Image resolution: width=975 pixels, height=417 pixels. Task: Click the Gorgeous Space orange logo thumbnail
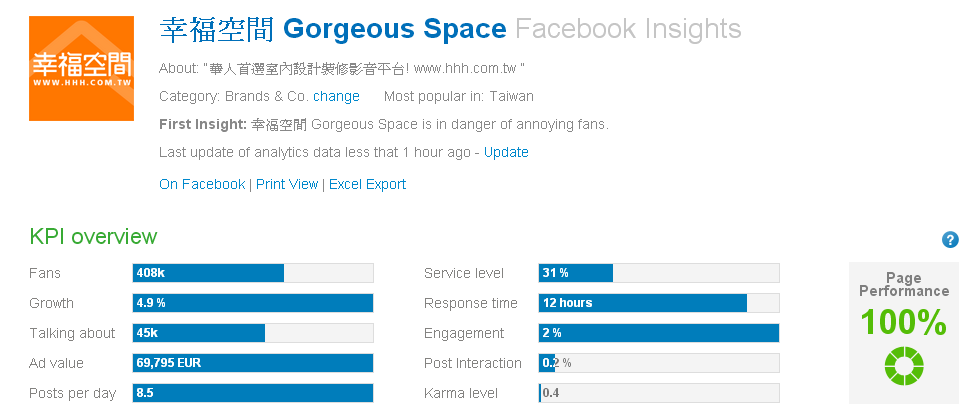point(82,68)
